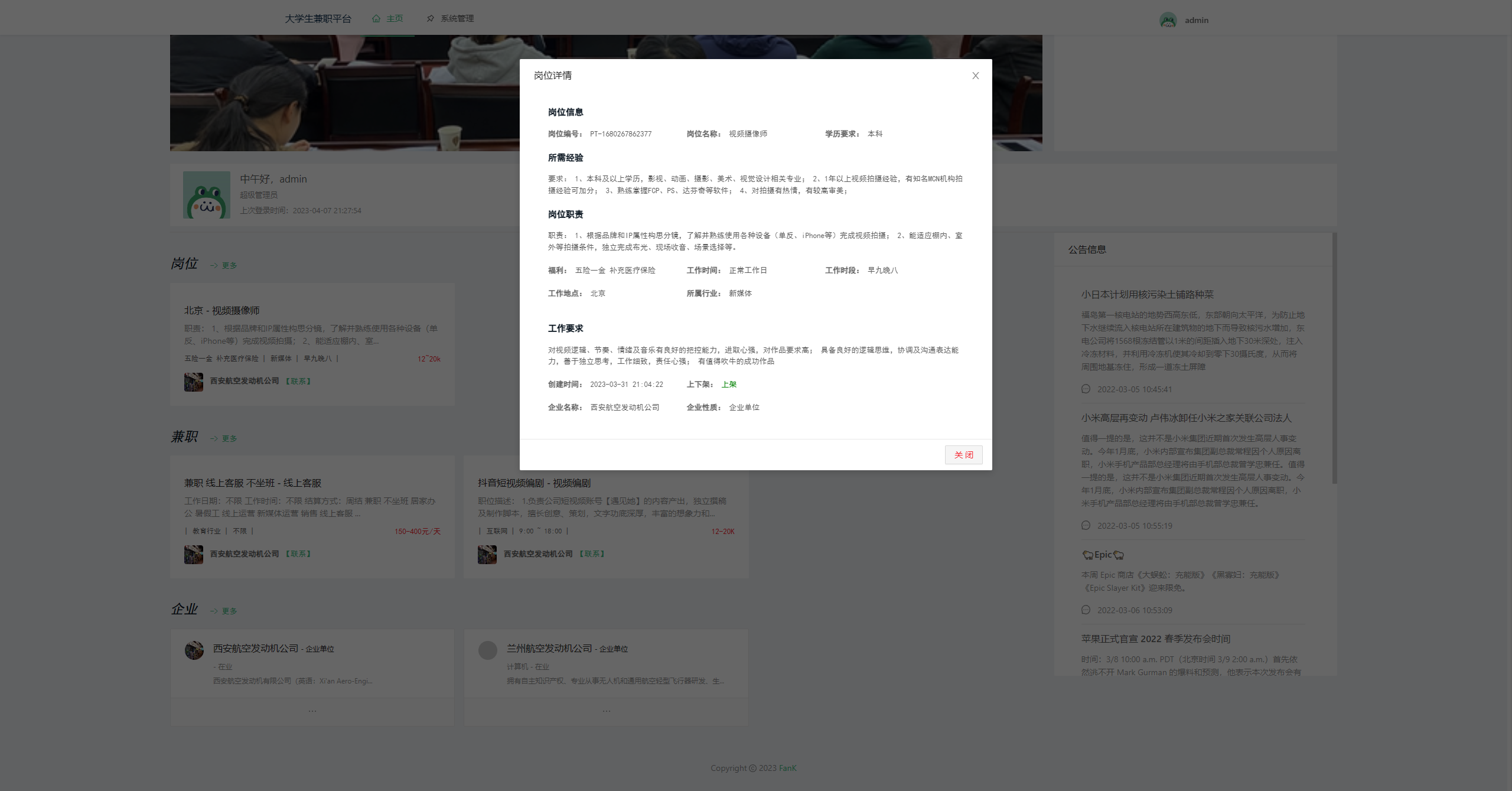Viewport: 1512px width, 791px height.
Task: Click 联系 on the 抖音短视频编剧 job card
Action: 592,554
